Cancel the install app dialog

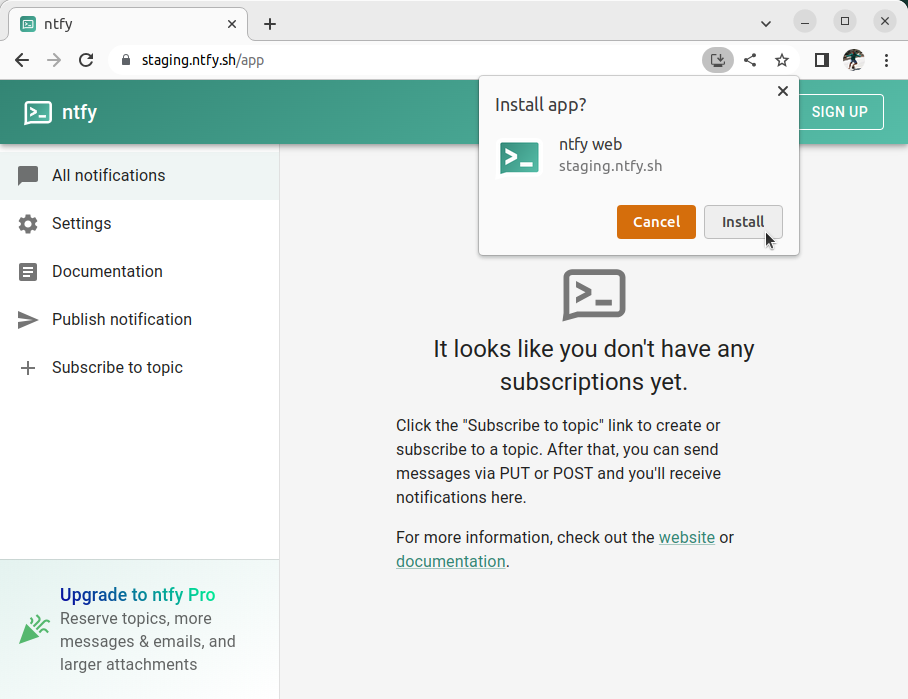coord(656,222)
